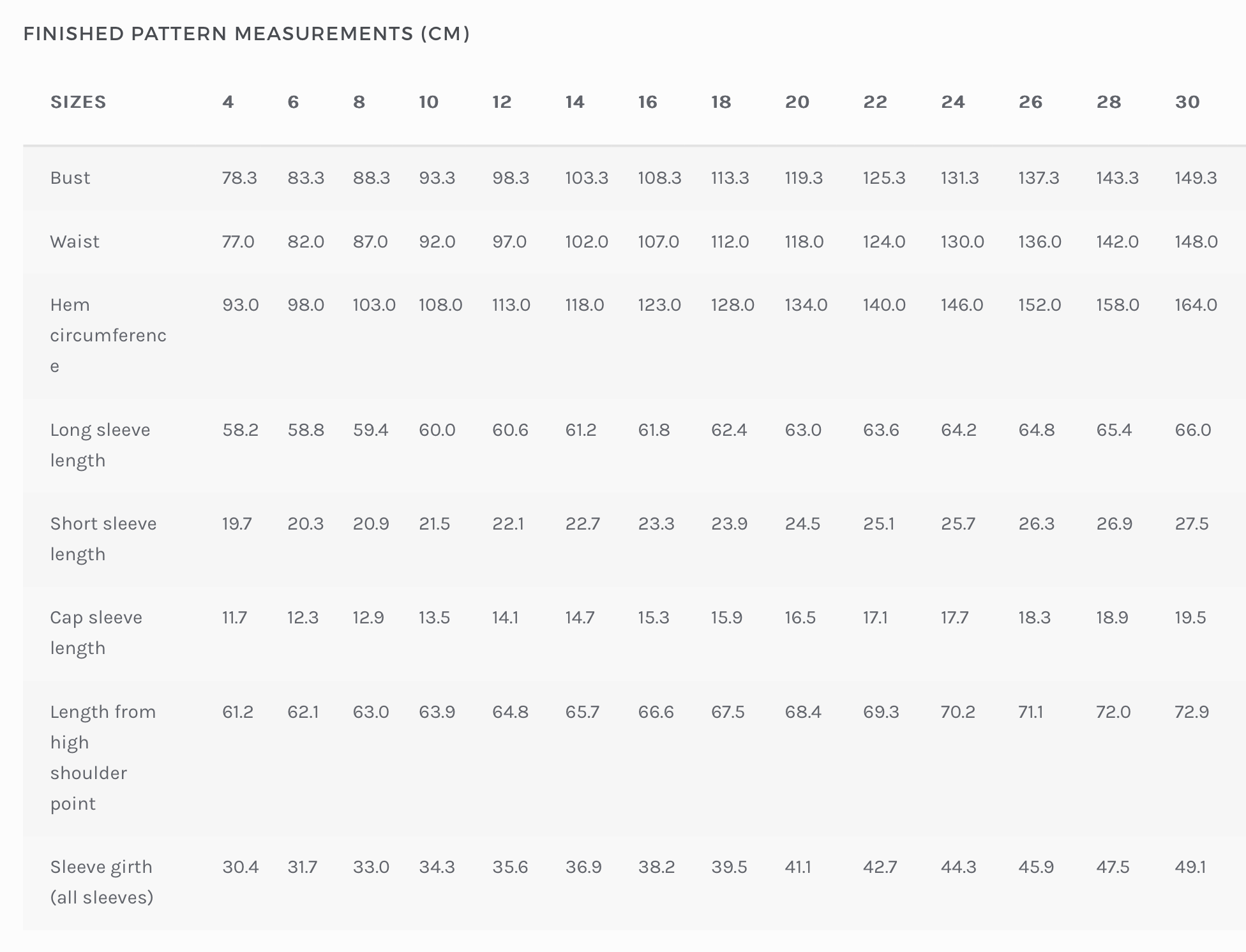Click the Bust row label
The width and height of the screenshot is (1246, 952).
(x=70, y=177)
